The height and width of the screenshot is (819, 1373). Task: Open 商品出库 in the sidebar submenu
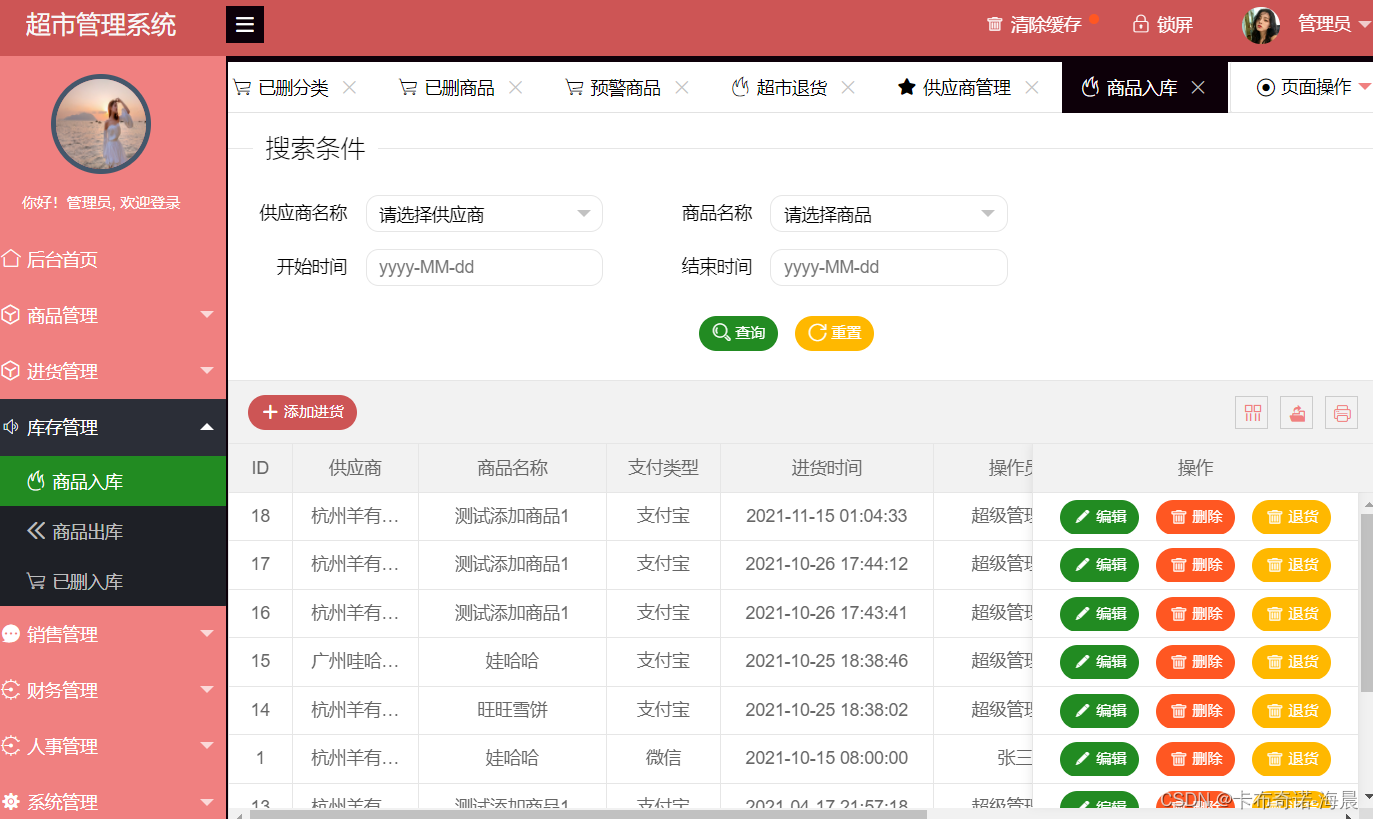pyautogui.click(x=113, y=531)
